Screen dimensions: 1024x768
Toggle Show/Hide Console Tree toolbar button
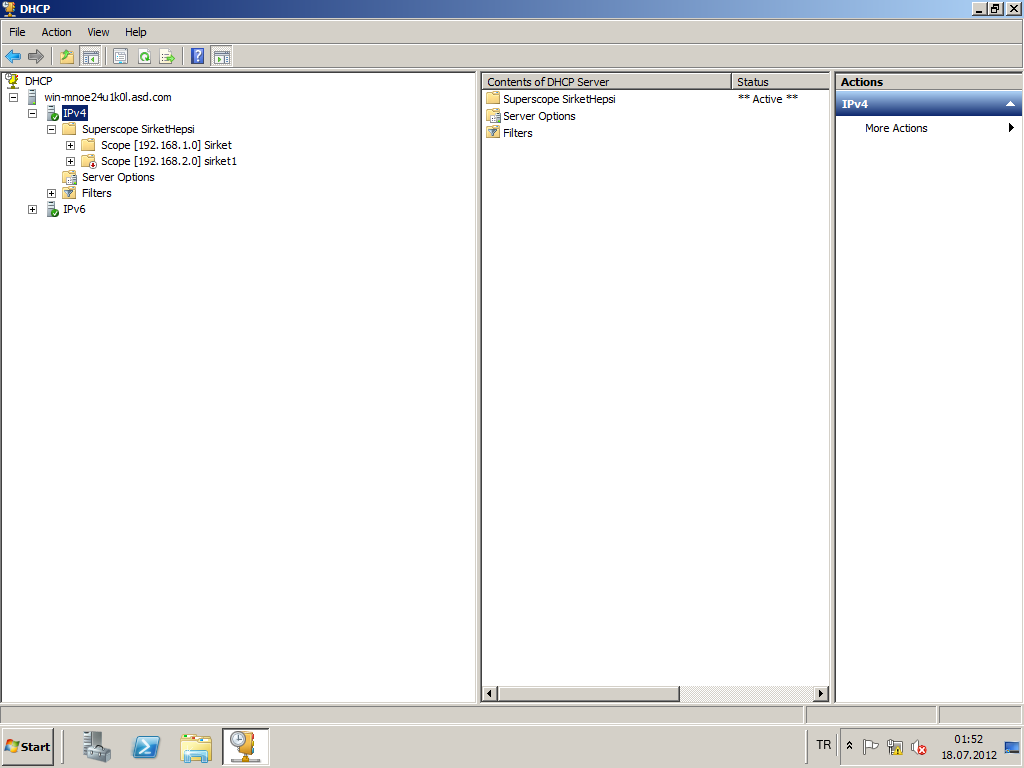(x=90, y=57)
